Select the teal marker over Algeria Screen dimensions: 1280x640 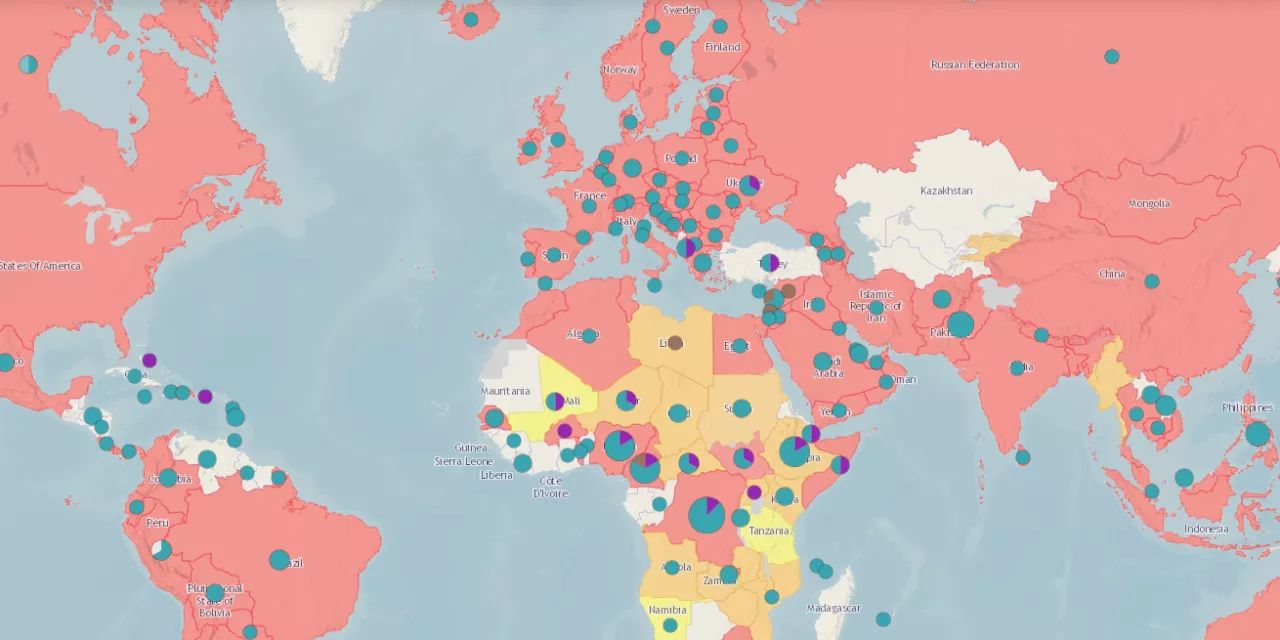coord(589,335)
